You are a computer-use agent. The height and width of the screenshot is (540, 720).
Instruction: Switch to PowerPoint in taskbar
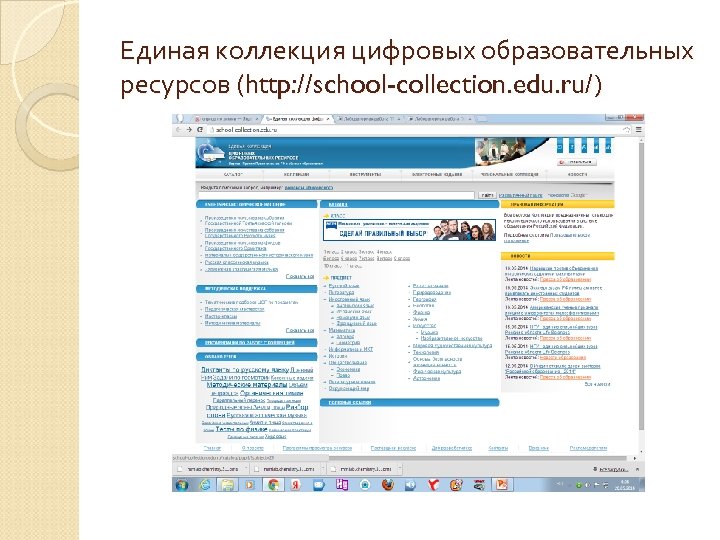(501, 484)
